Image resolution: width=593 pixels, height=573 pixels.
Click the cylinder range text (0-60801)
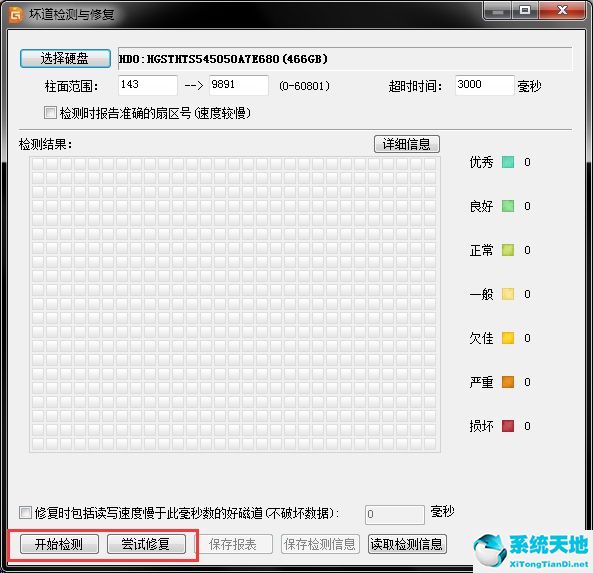point(304,86)
